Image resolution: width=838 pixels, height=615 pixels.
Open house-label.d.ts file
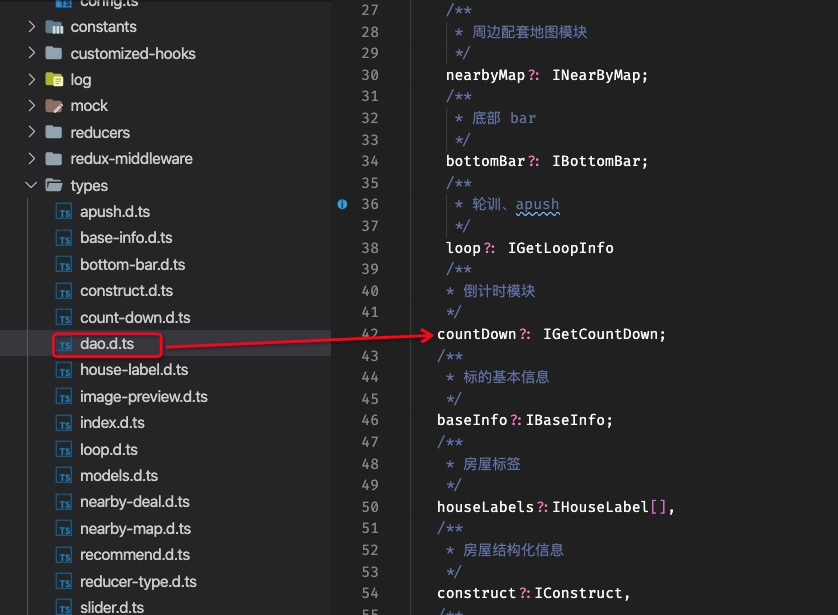click(134, 370)
